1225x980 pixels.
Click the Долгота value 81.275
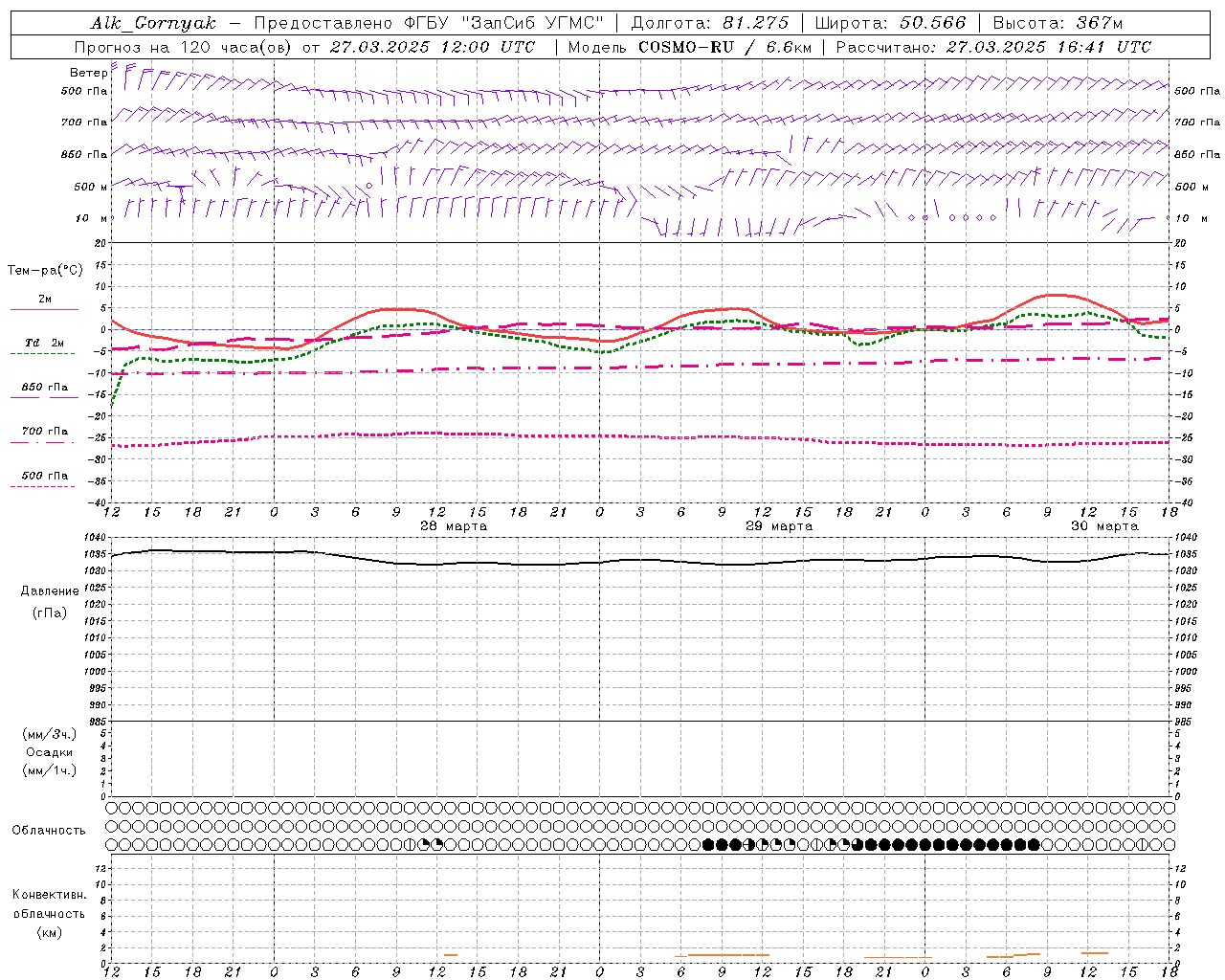pos(756,23)
